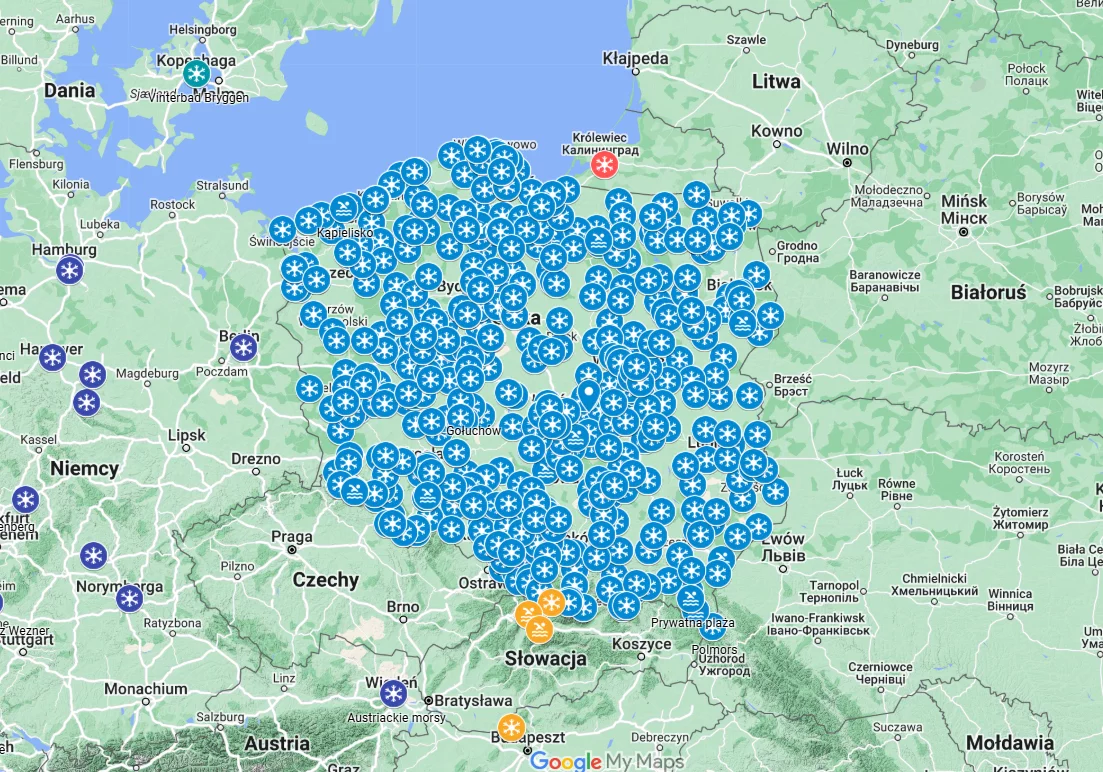The image size is (1103, 772).
Task: Select the orange snowflake marker at Budapeszt
Action: coord(511,728)
